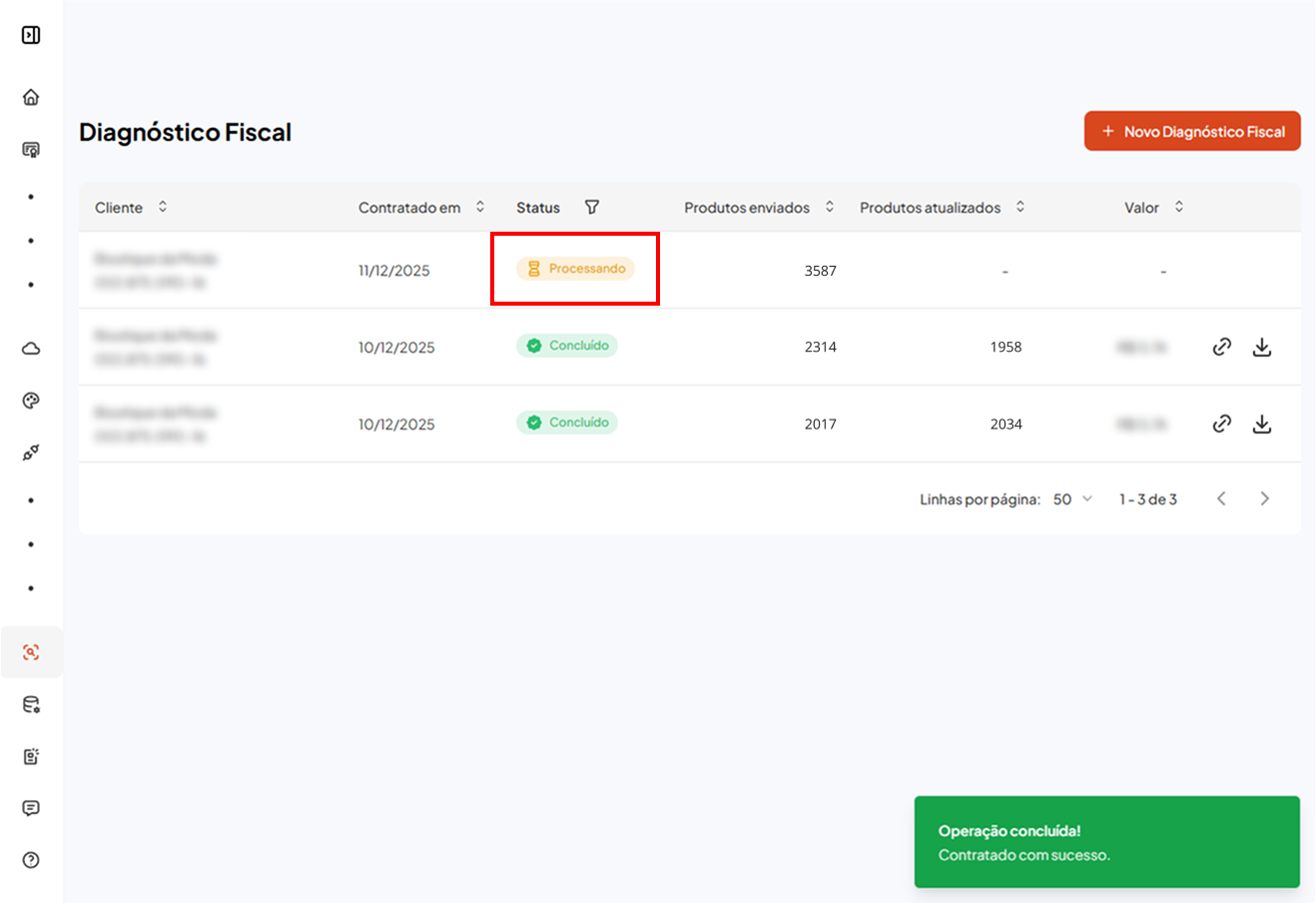Screen dimensions: 1316x904
Task: Click the help question mark icon
Action: (x=31, y=860)
